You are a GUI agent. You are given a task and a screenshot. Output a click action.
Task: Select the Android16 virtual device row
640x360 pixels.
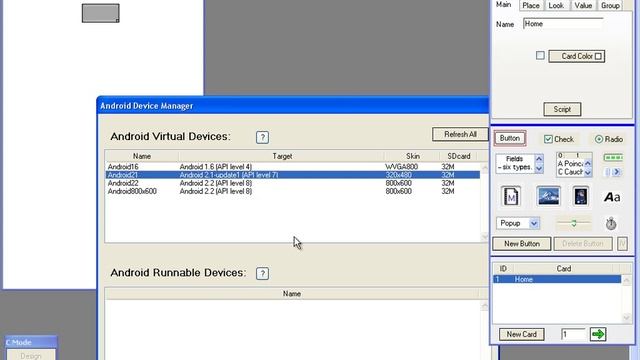[292, 167]
